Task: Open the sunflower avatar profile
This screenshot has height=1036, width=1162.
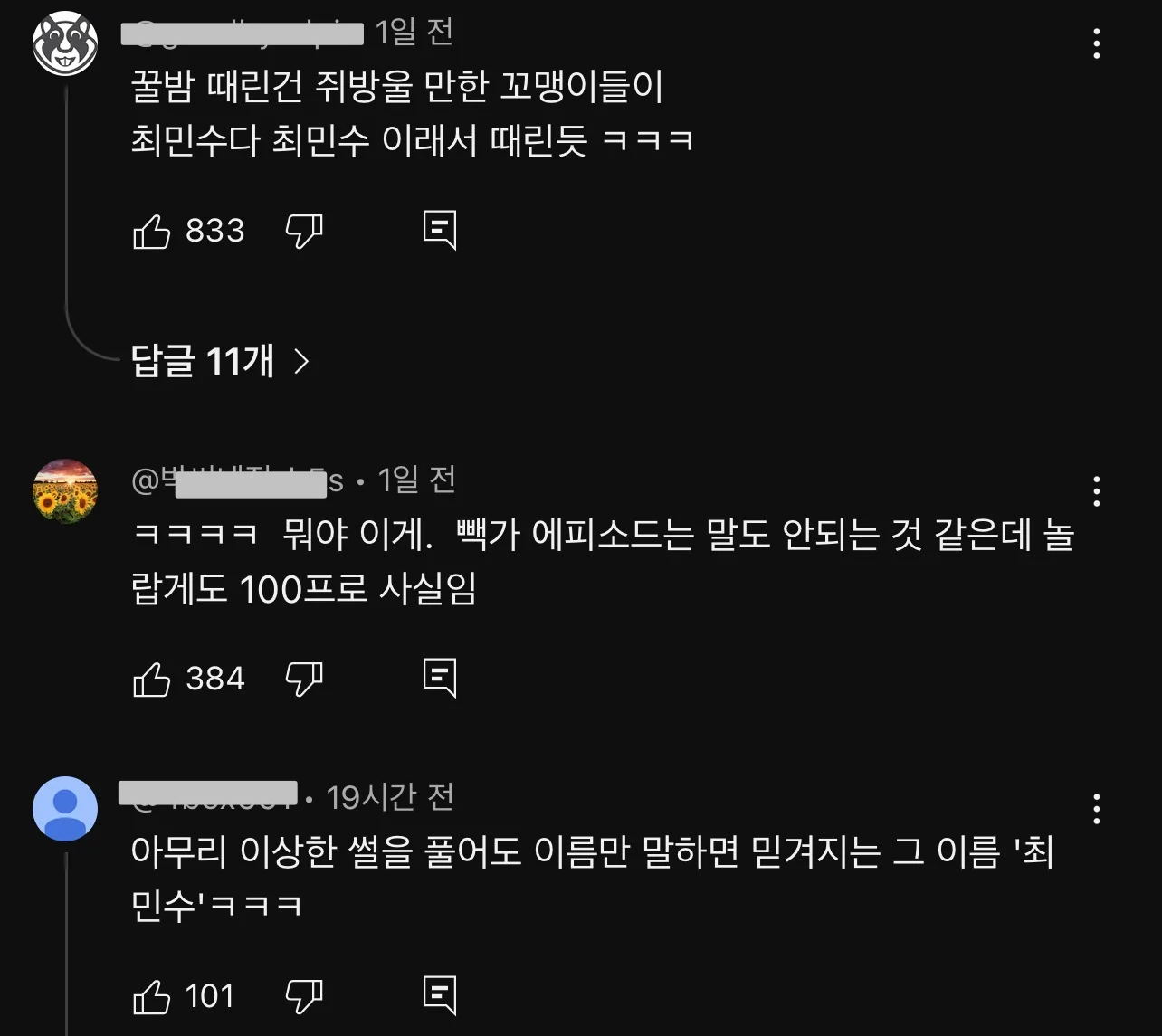Action: pos(65,490)
